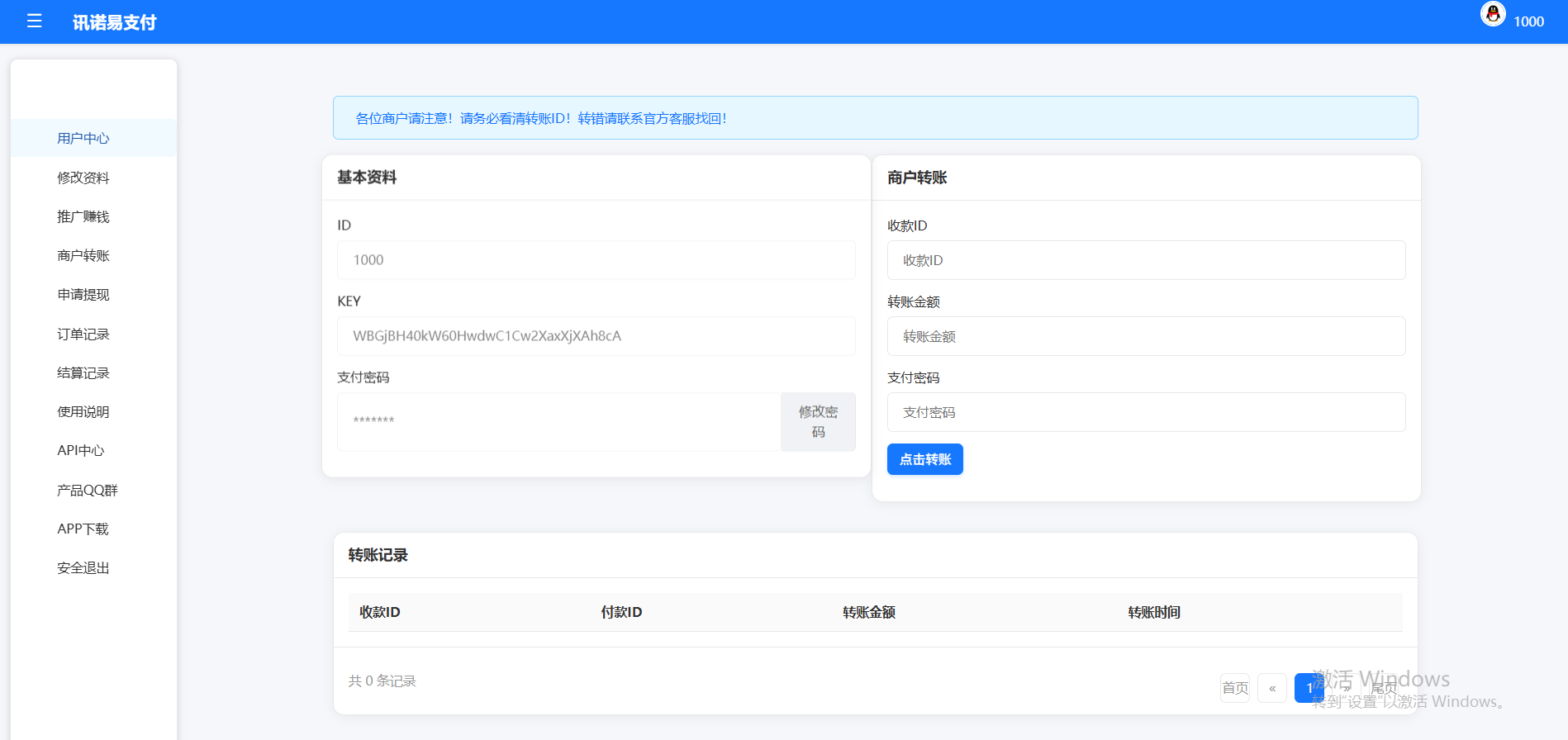This screenshot has width=1568, height=740.
Task: Select 申请提现 from sidebar
Action: 83,295
